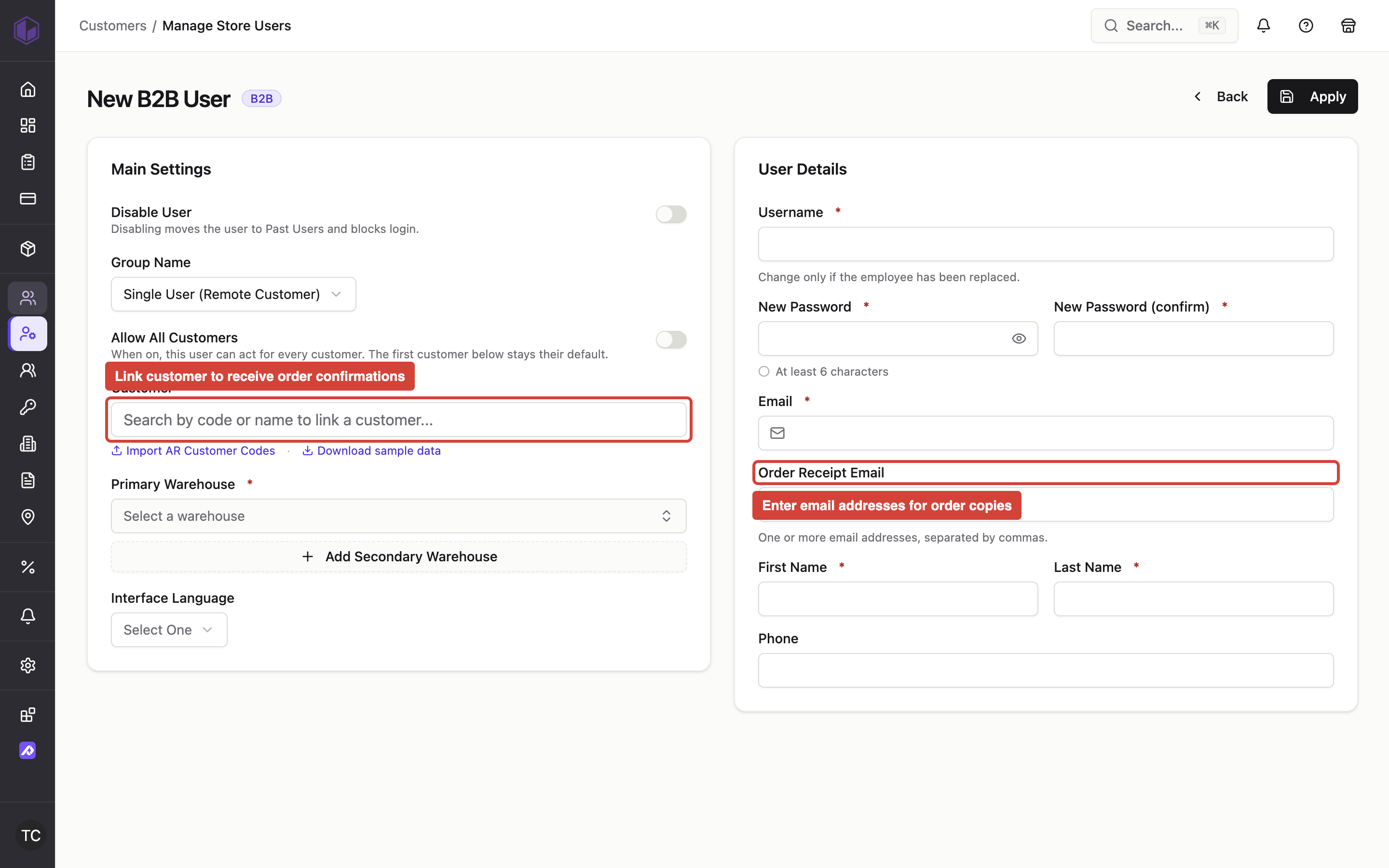Open the settings gear icon in sidebar

pos(27,665)
